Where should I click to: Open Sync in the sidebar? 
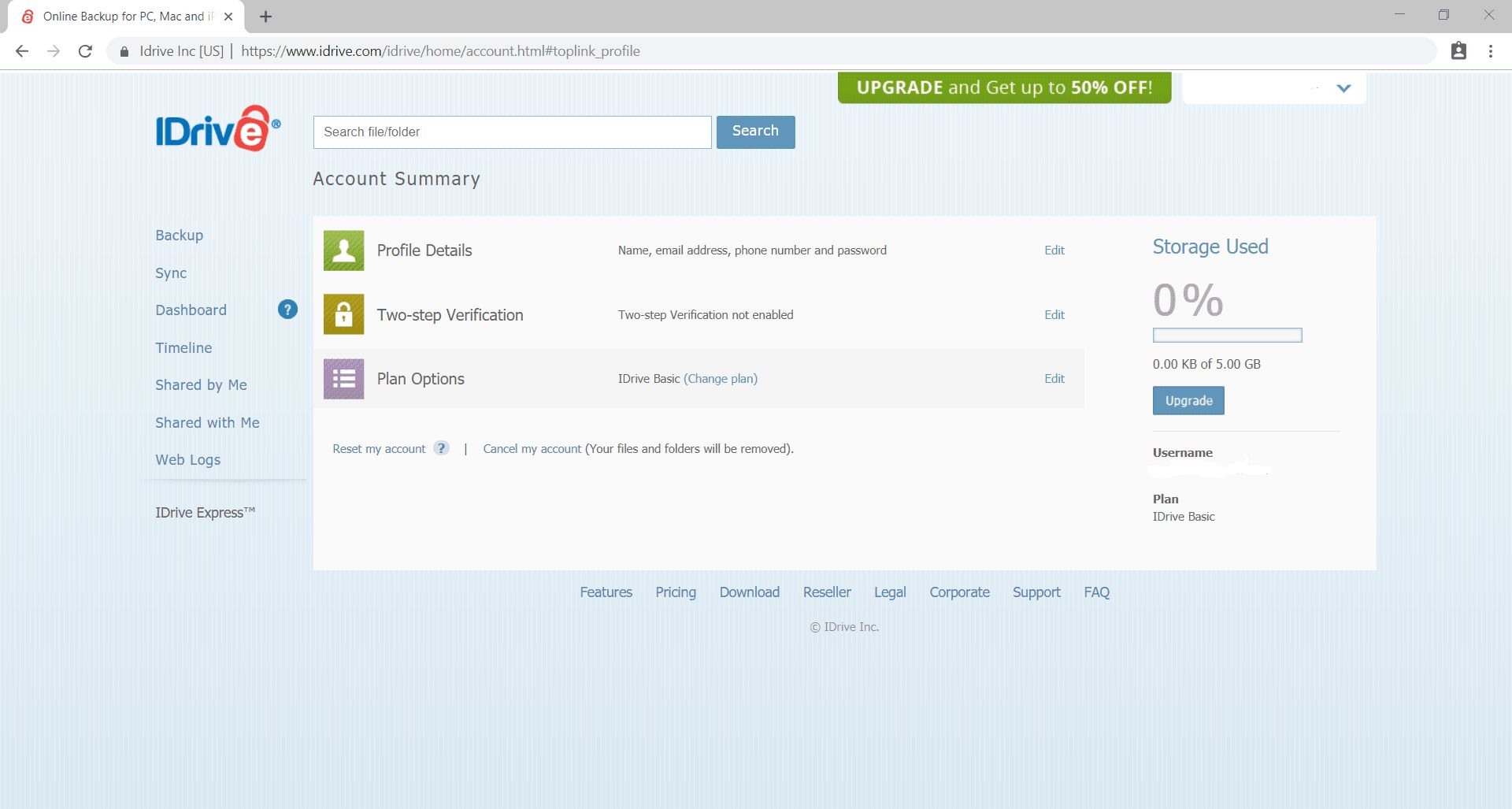tap(171, 273)
